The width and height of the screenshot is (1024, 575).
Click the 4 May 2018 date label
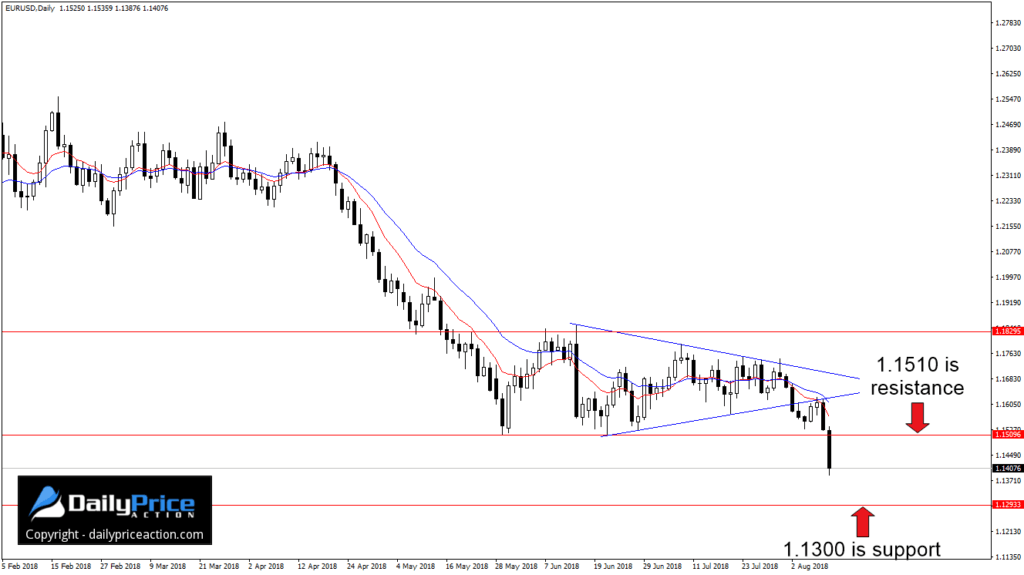tap(415, 567)
